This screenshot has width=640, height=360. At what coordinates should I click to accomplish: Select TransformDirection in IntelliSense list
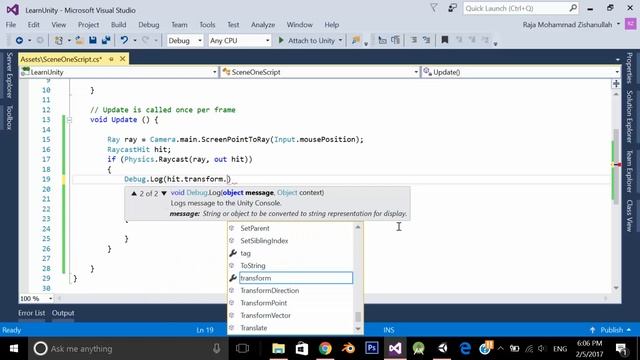[290, 291]
